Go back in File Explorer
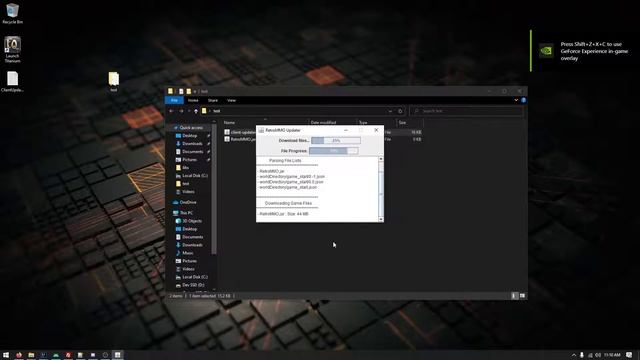The image size is (640, 360). [171, 111]
